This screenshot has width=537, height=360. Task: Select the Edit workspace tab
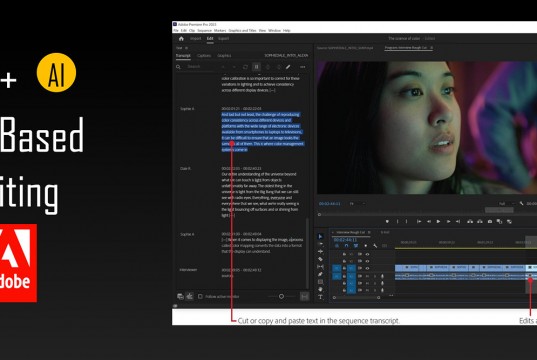210,39
